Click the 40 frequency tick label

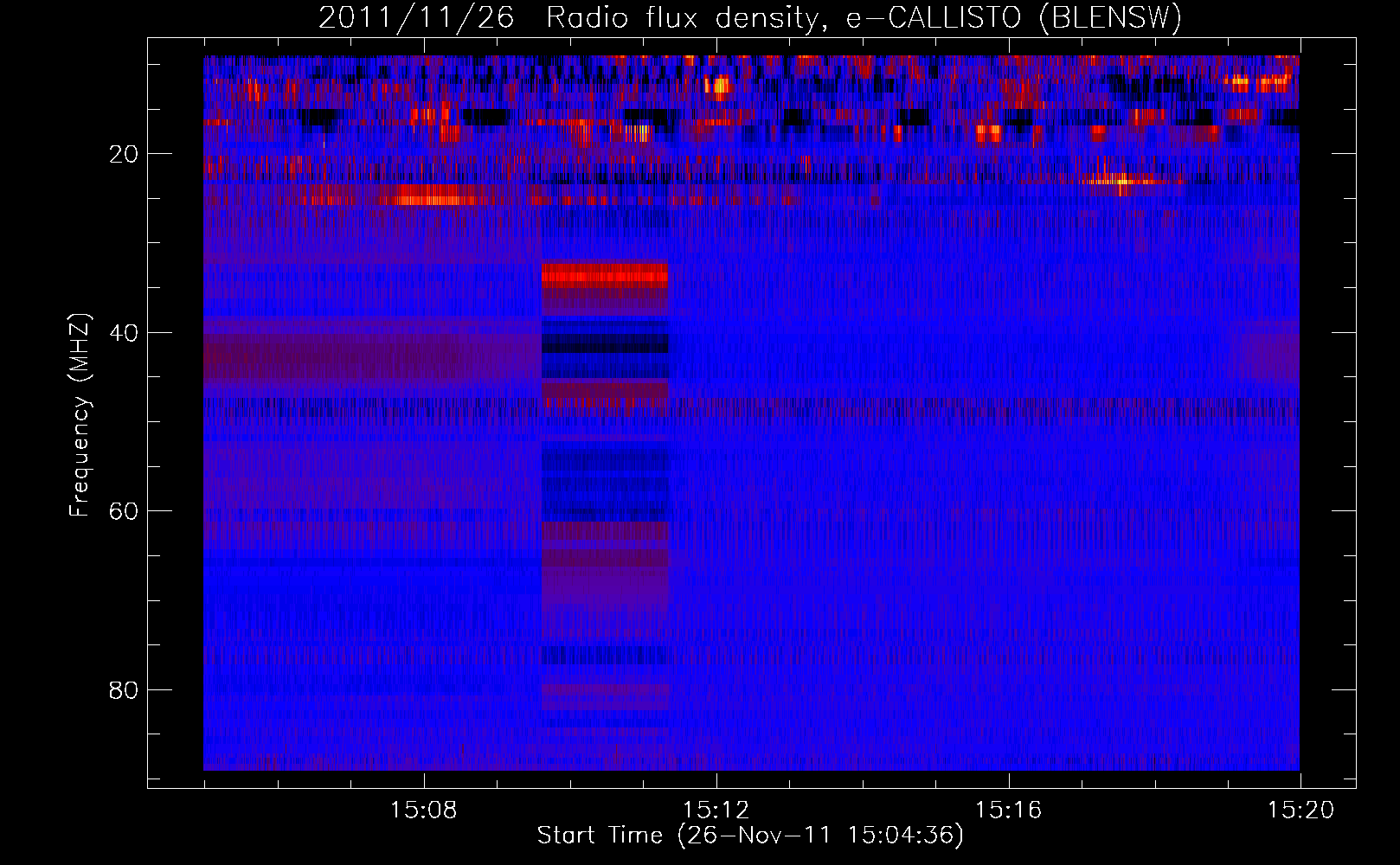tap(125, 332)
